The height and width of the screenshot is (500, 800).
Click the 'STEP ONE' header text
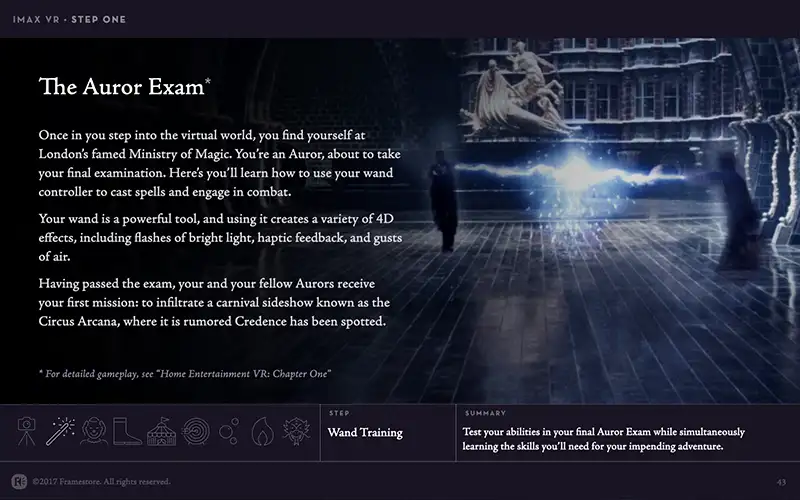click(98, 19)
